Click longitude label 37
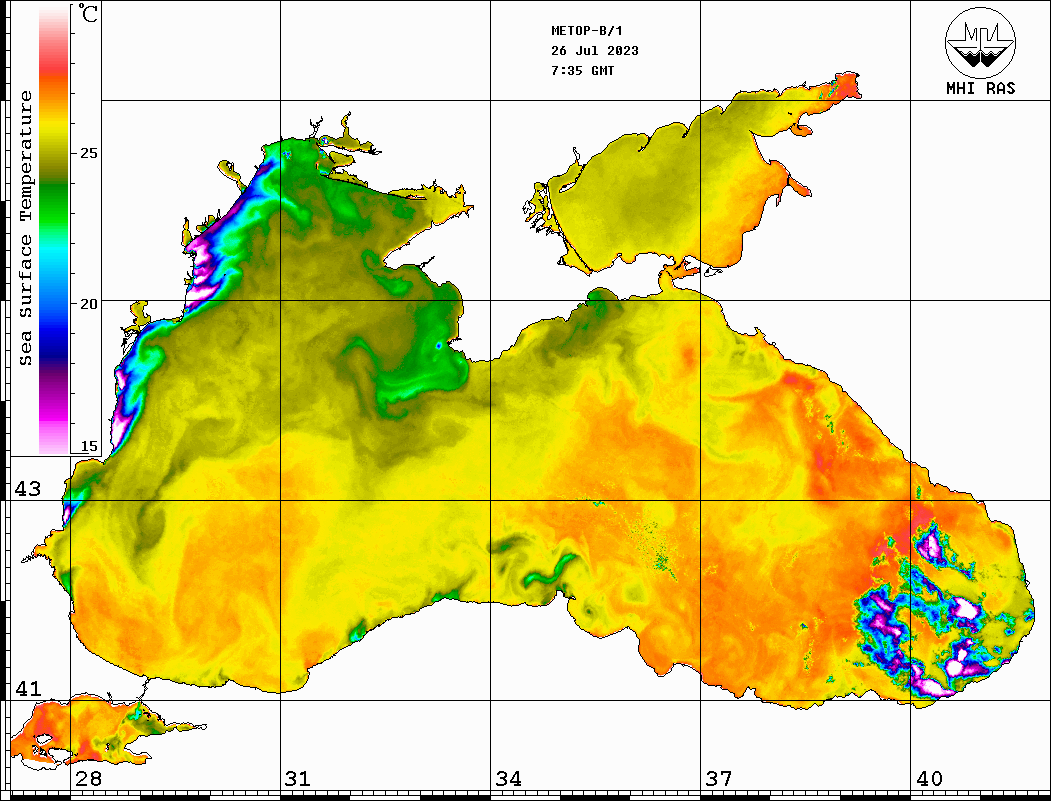Viewport: 1051px width, 801px height. pyautogui.click(x=719, y=779)
